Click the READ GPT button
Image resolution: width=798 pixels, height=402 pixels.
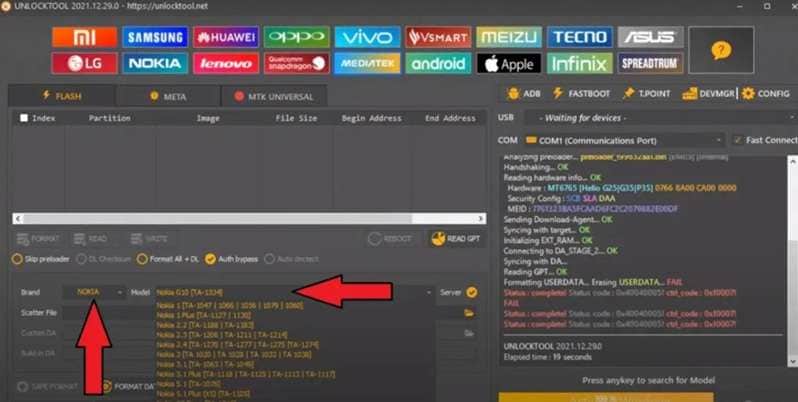point(456,239)
